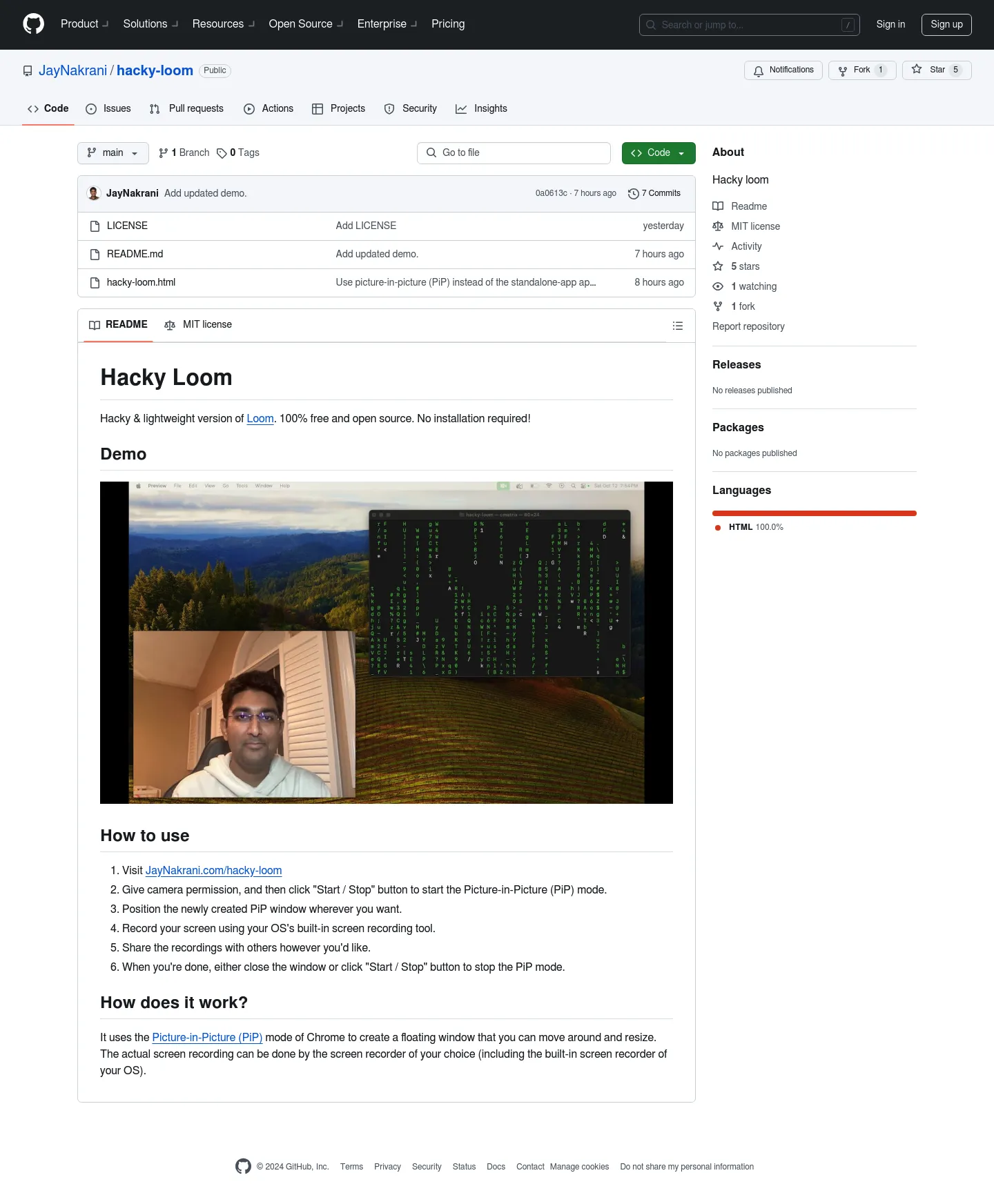Open the hacky-loom.html file
This screenshot has width=994, height=1204.
(x=141, y=282)
